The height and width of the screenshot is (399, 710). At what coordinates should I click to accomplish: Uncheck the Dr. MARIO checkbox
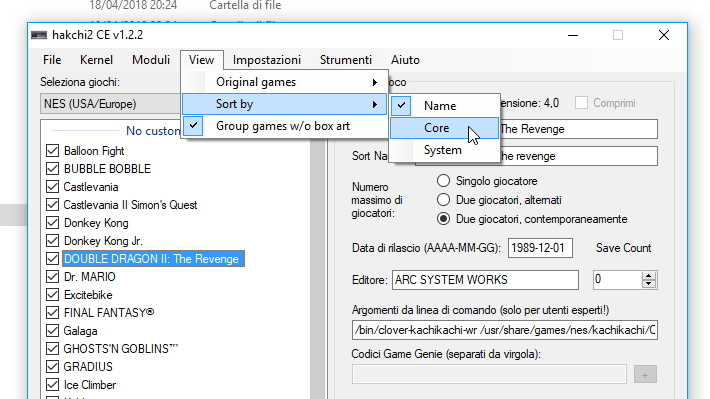click(53, 277)
